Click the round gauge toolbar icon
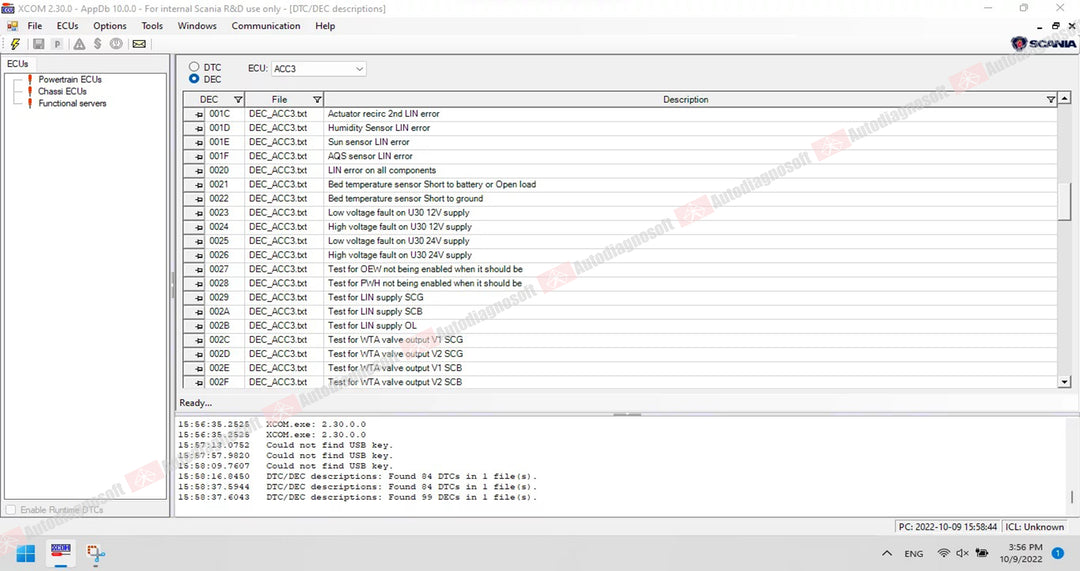 tap(116, 44)
